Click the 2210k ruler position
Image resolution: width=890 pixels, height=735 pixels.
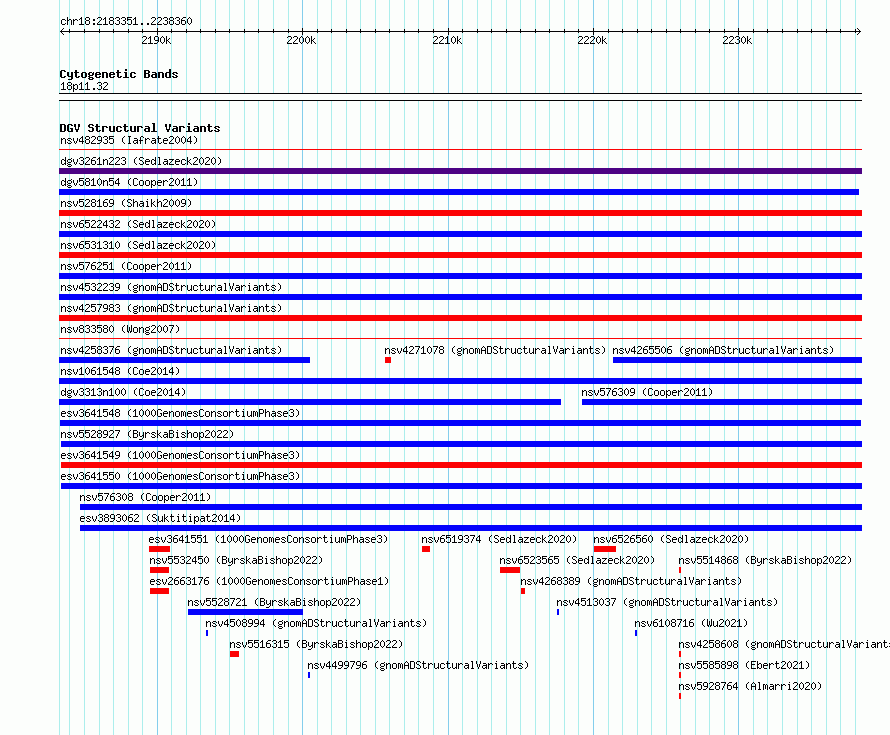coord(447,40)
